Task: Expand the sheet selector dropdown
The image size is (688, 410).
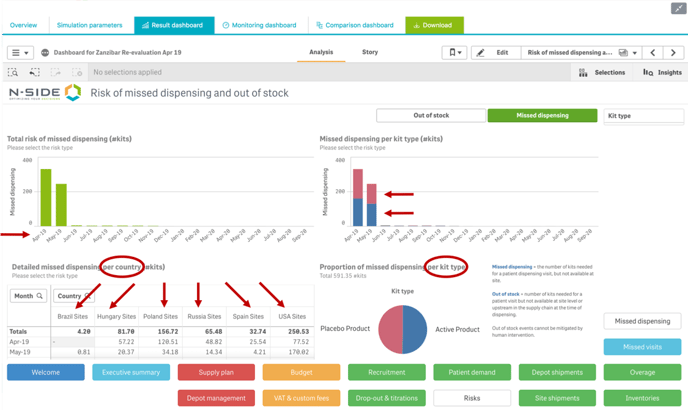Action: pos(627,53)
